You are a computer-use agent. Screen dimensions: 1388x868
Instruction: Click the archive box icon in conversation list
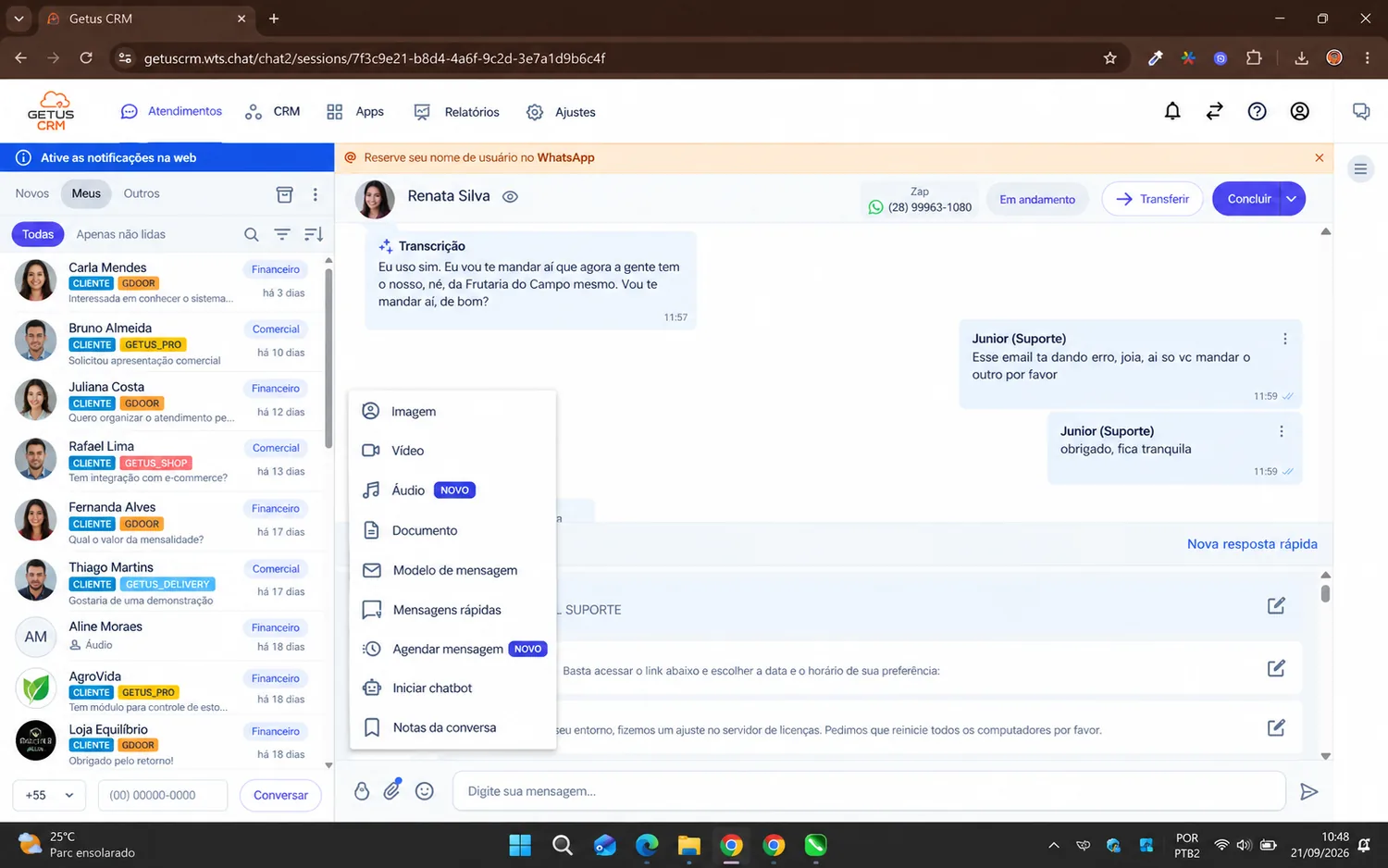tap(285, 194)
